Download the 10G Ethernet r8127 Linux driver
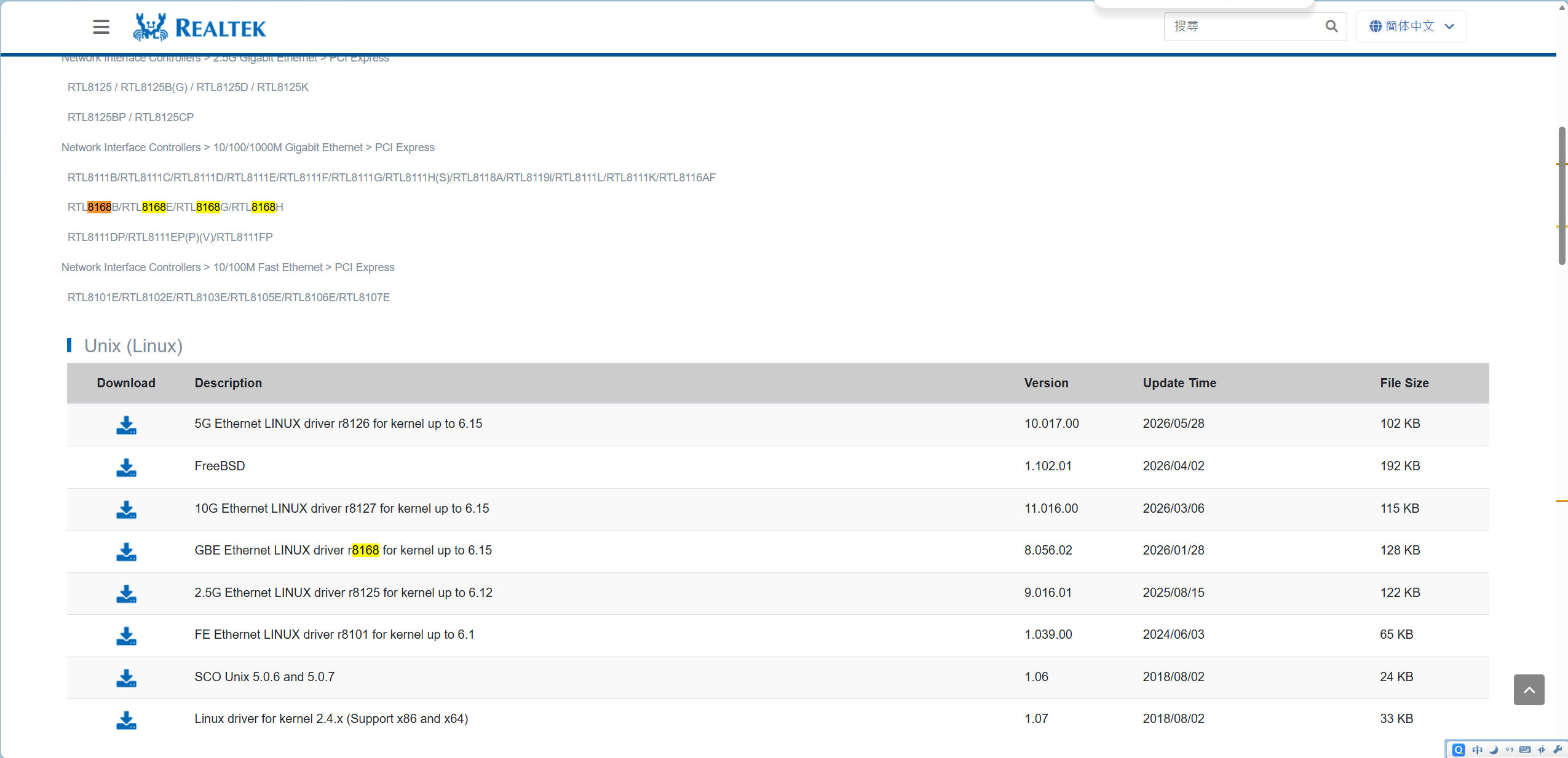 click(126, 510)
